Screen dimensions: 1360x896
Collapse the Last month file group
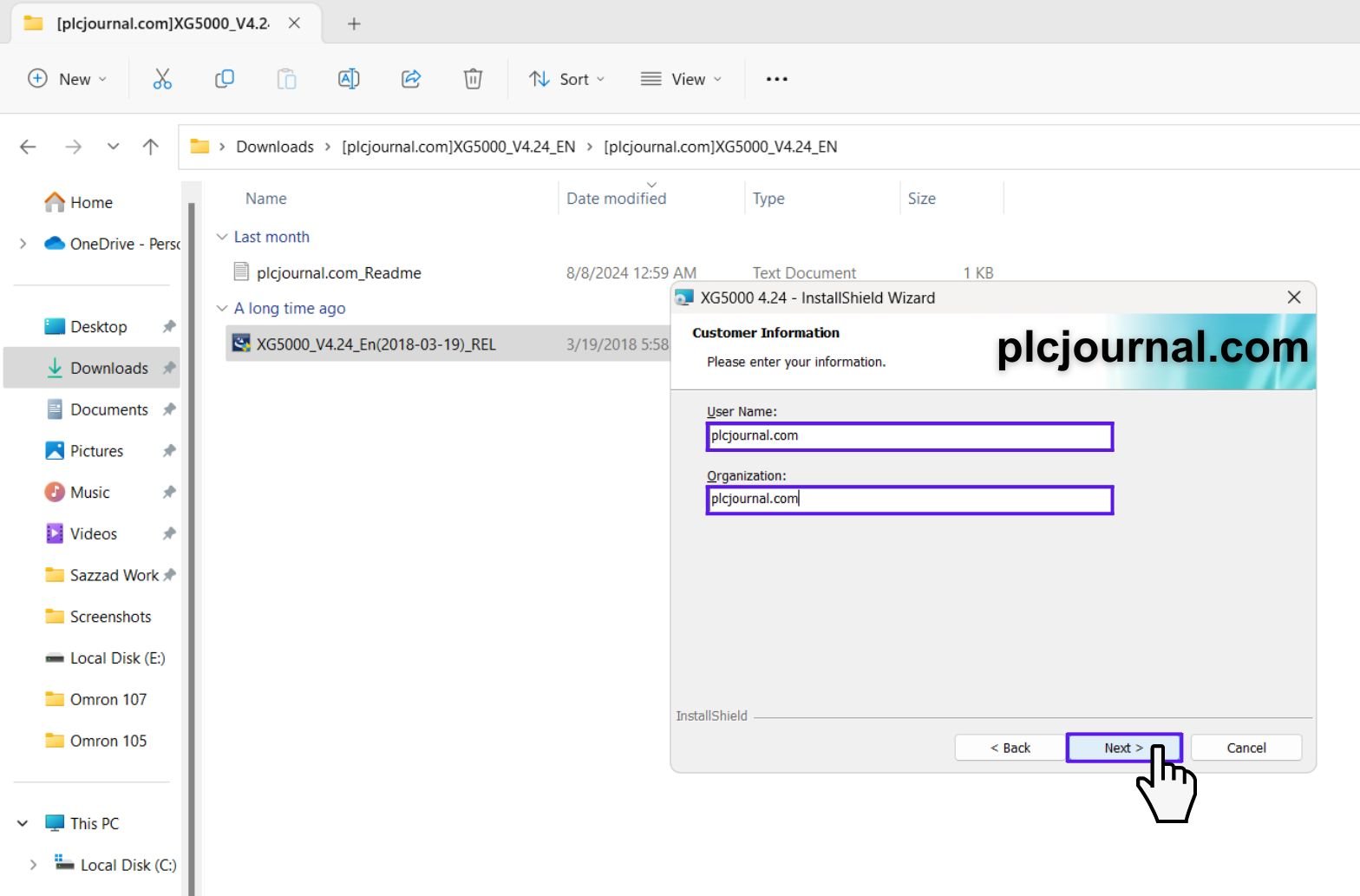point(222,237)
